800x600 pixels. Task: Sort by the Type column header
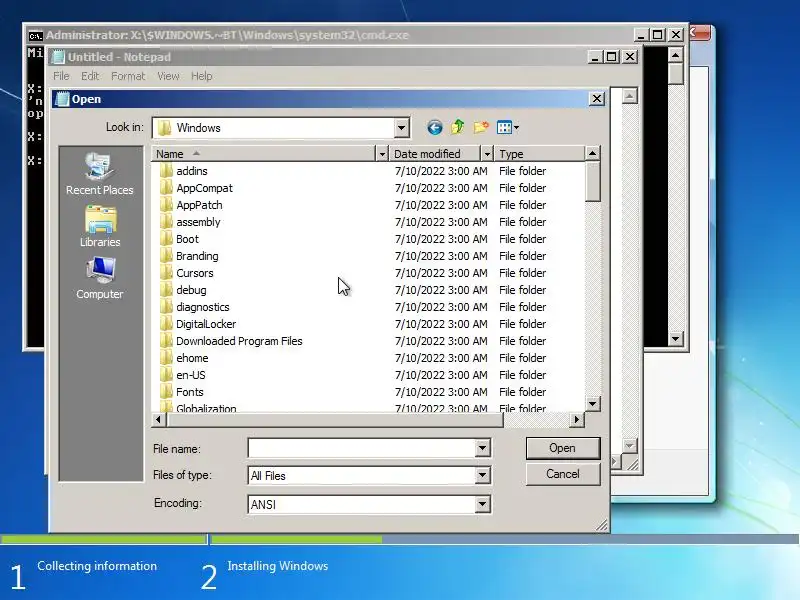point(539,154)
